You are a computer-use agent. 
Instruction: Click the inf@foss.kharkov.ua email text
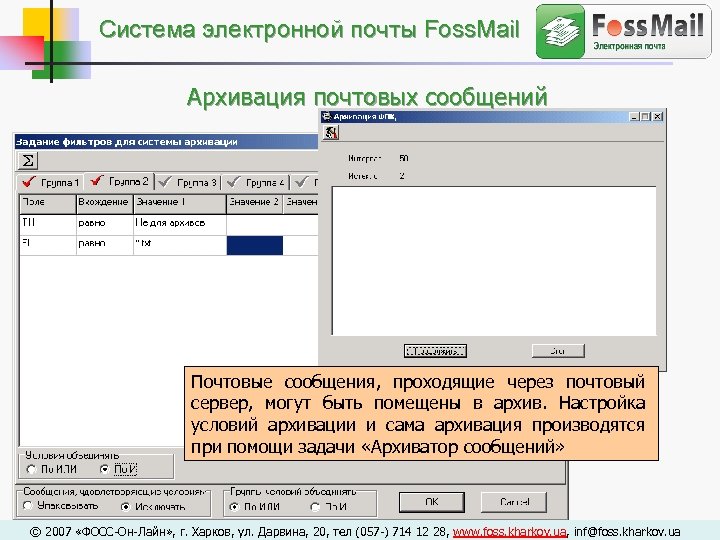627,531
